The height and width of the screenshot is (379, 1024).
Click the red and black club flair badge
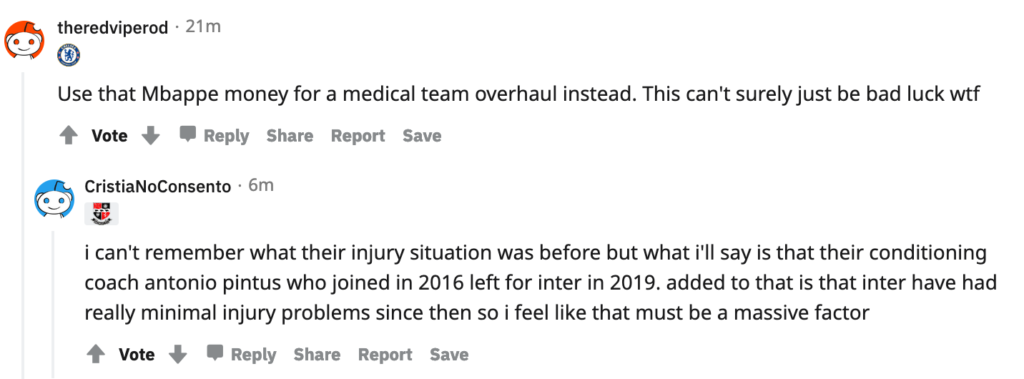(101, 214)
